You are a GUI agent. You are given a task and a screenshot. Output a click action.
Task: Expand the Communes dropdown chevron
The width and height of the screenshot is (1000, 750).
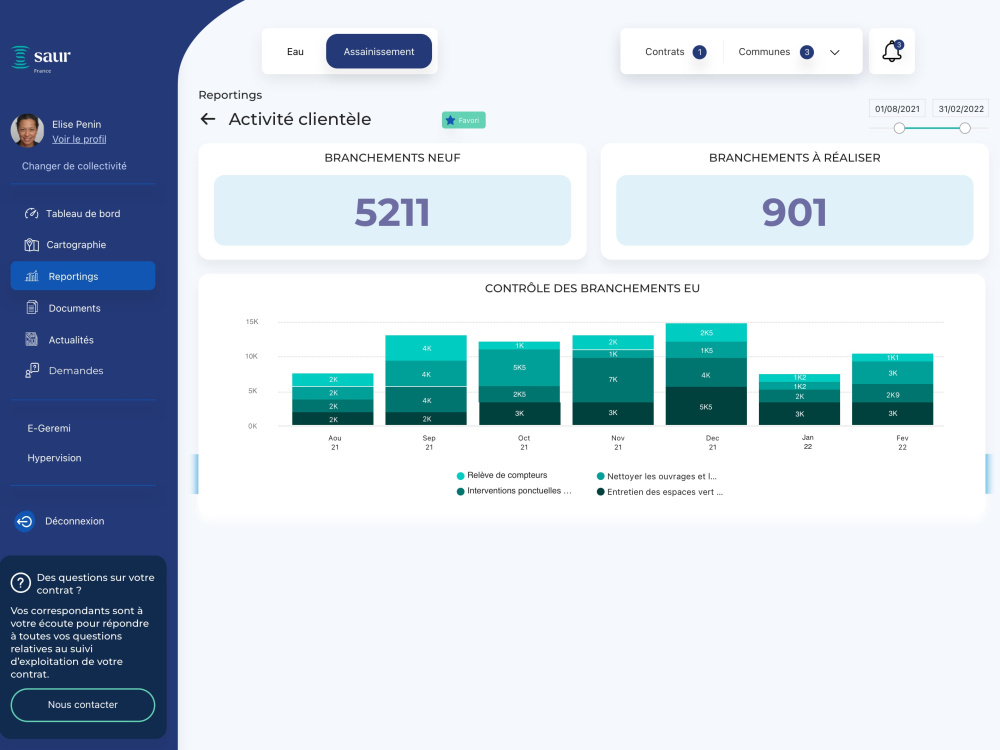click(835, 52)
